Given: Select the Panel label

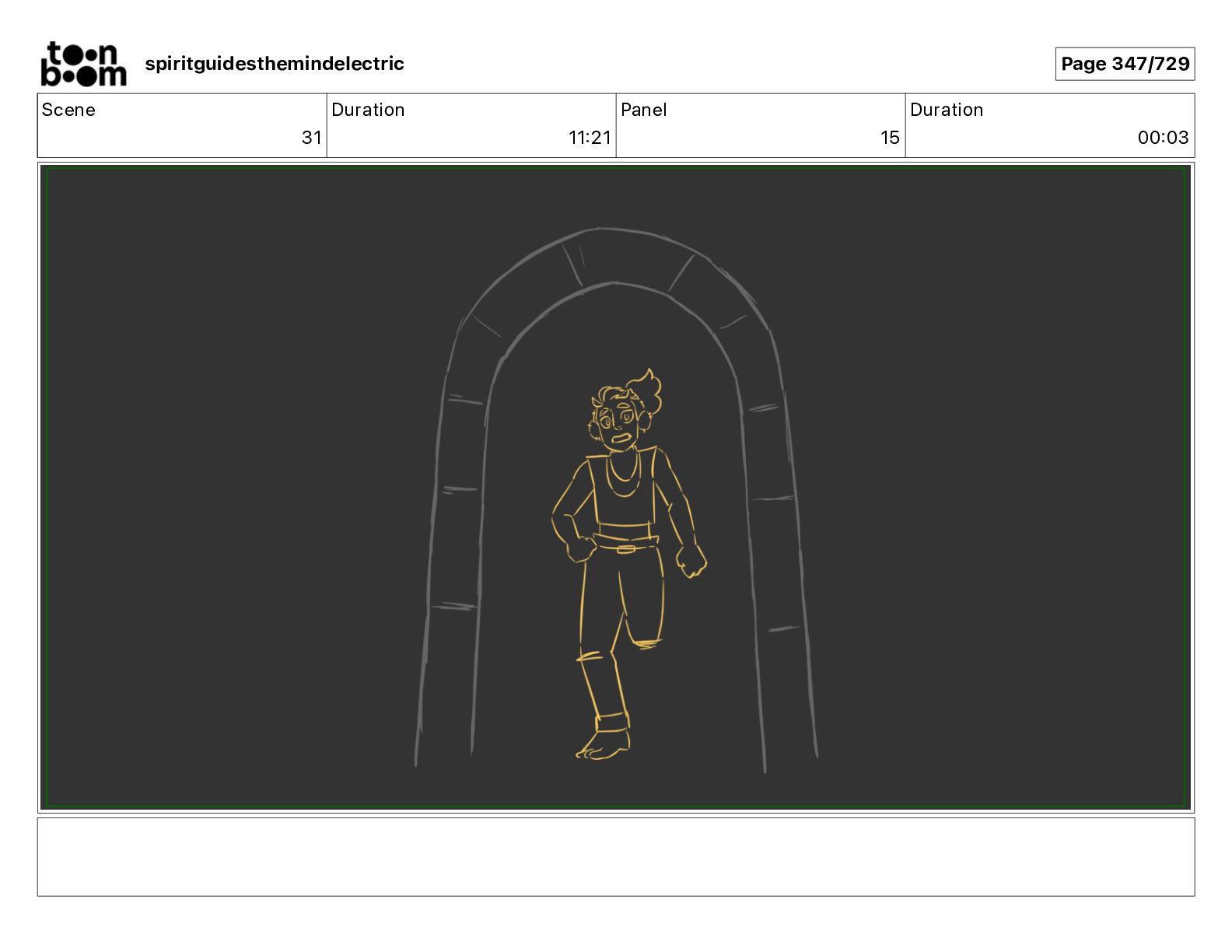Looking at the screenshot, I should 644,110.
